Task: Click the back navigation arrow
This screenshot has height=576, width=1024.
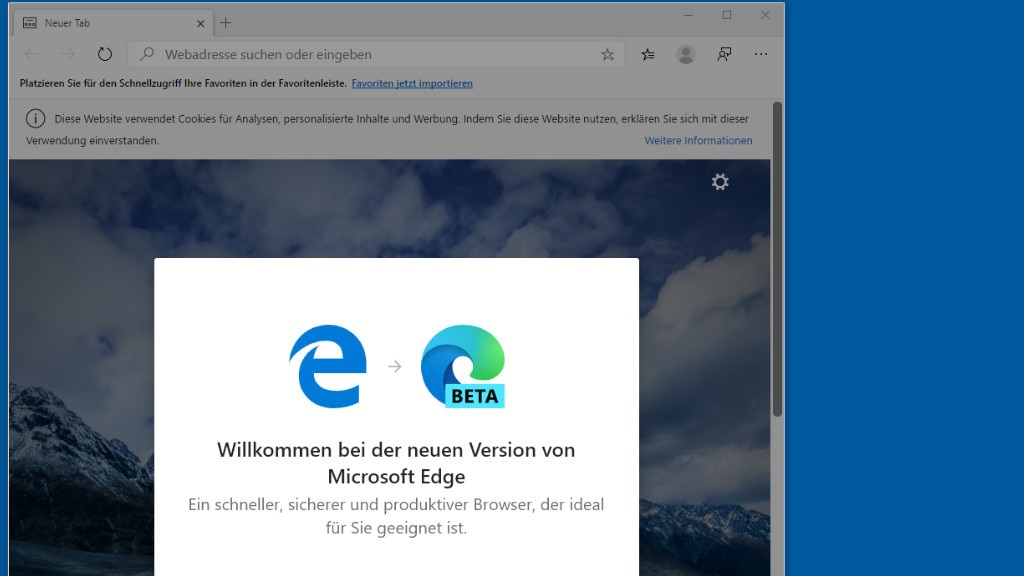Action: coord(31,54)
